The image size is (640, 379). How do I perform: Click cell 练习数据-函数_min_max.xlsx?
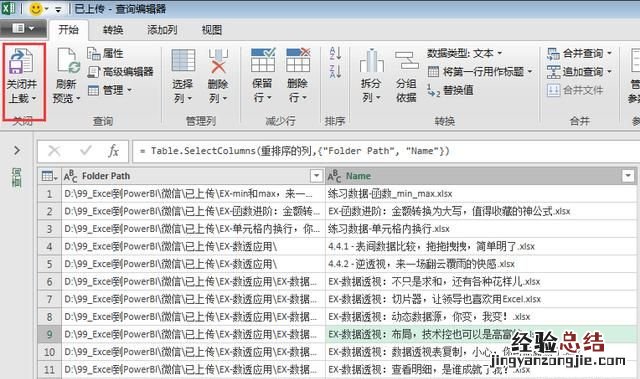pos(481,193)
